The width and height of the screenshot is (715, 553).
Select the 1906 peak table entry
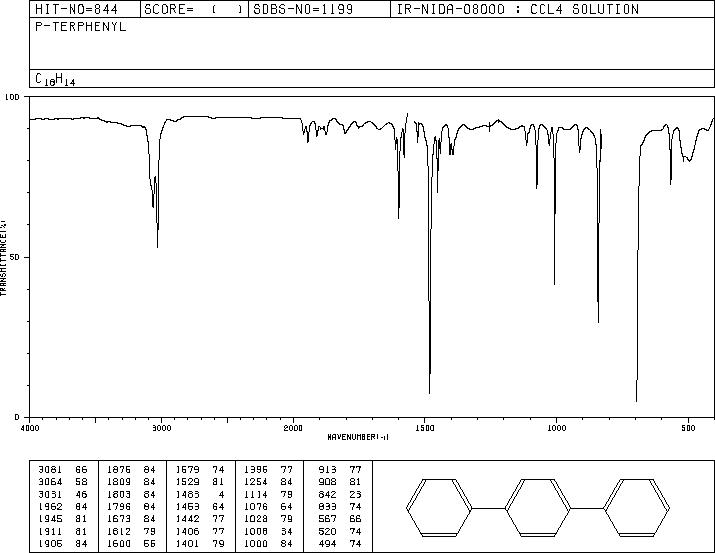[62, 543]
